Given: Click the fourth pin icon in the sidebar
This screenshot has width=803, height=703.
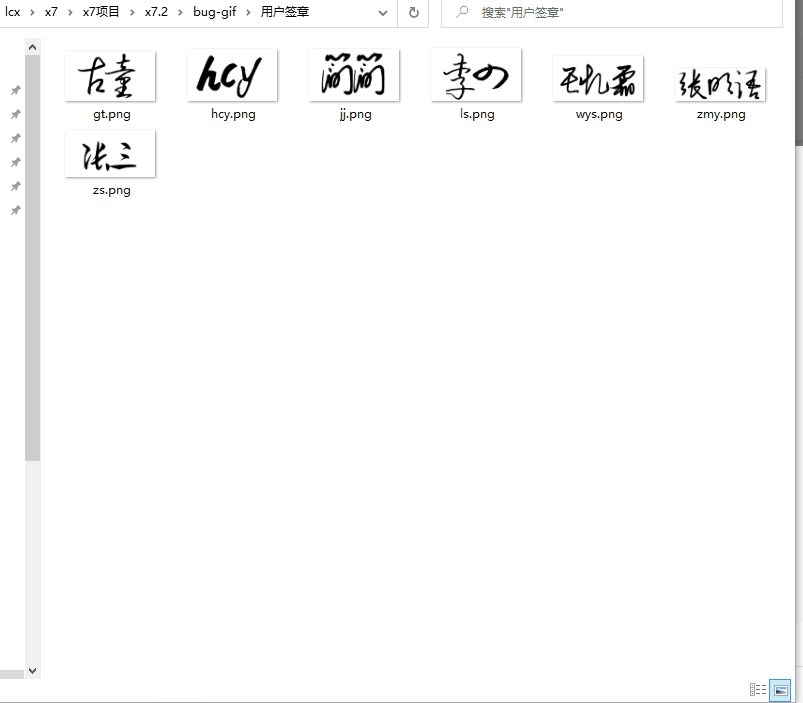Looking at the screenshot, I should point(16,162).
